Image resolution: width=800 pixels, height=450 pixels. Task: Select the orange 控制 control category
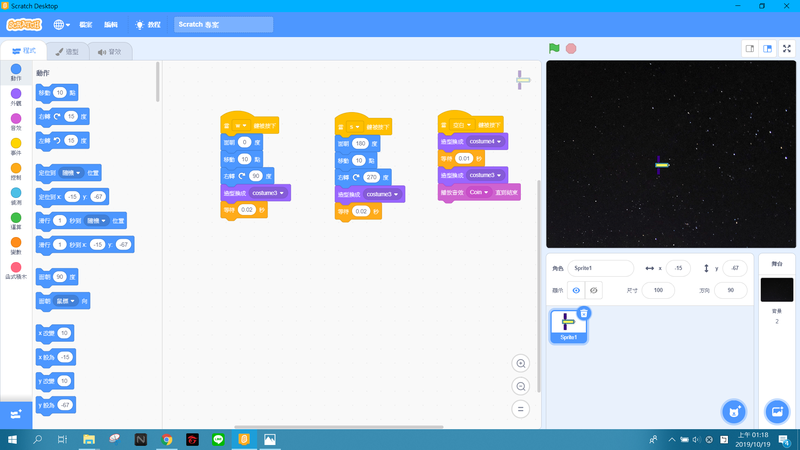[x=16, y=171]
